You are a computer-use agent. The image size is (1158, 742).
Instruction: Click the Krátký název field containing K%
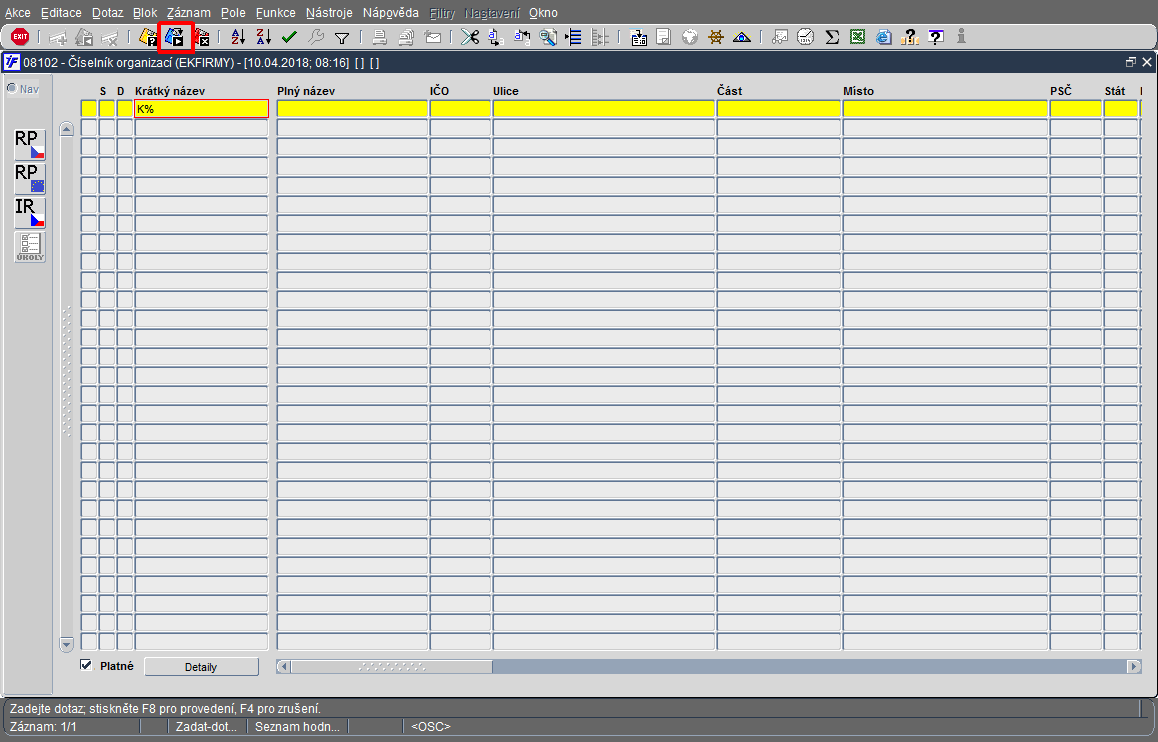(x=201, y=109)
